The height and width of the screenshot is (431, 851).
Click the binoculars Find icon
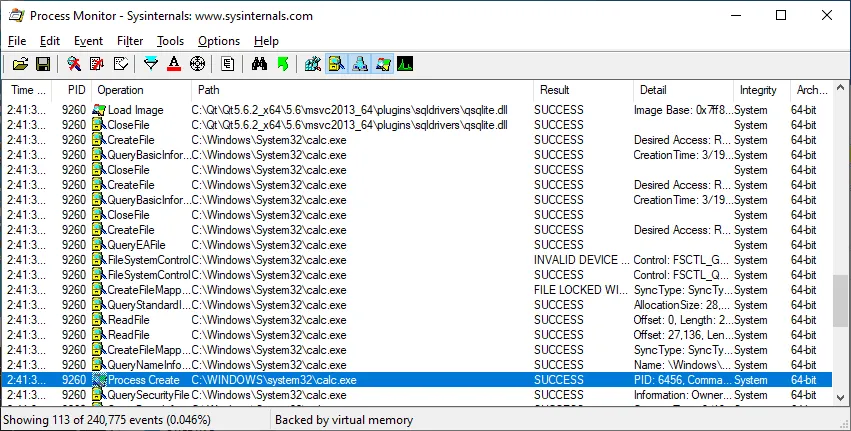[x=259, y=64]
